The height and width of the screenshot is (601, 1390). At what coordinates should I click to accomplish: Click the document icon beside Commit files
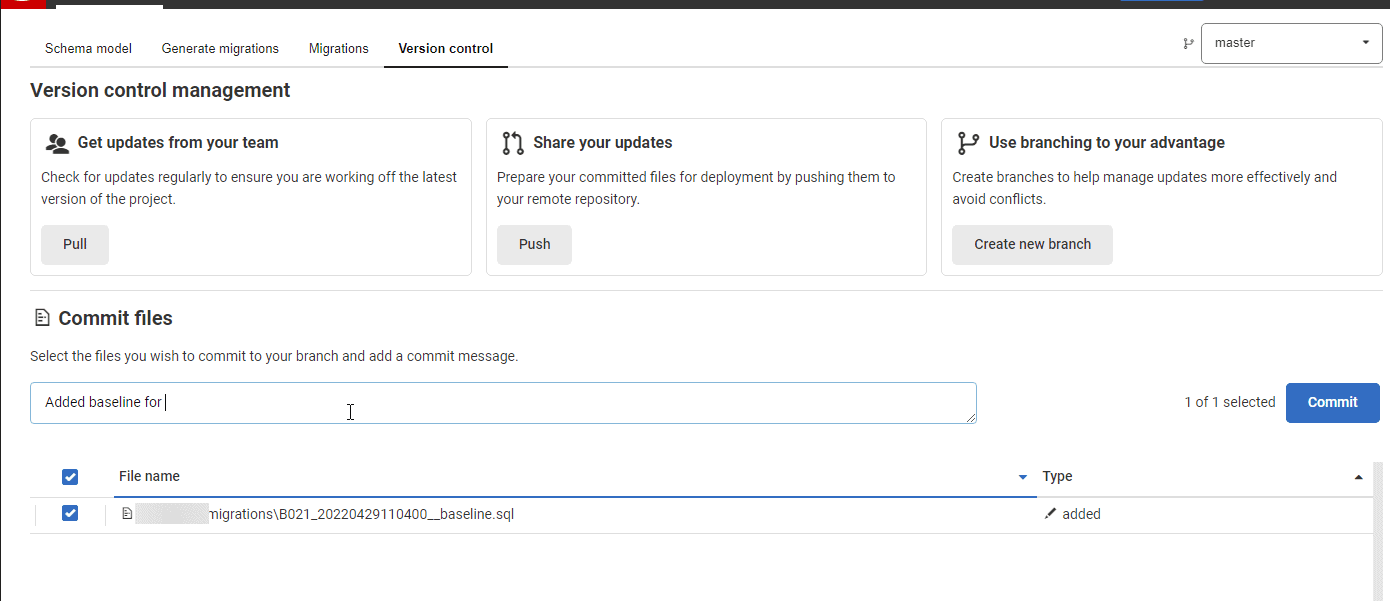[x=41, y=318]
